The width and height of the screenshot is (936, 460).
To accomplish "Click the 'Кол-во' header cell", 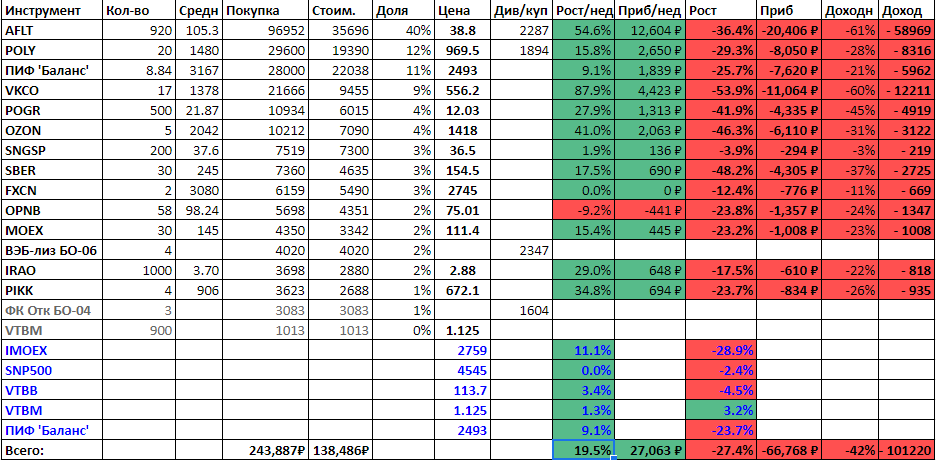I will (x=139, y=10).
